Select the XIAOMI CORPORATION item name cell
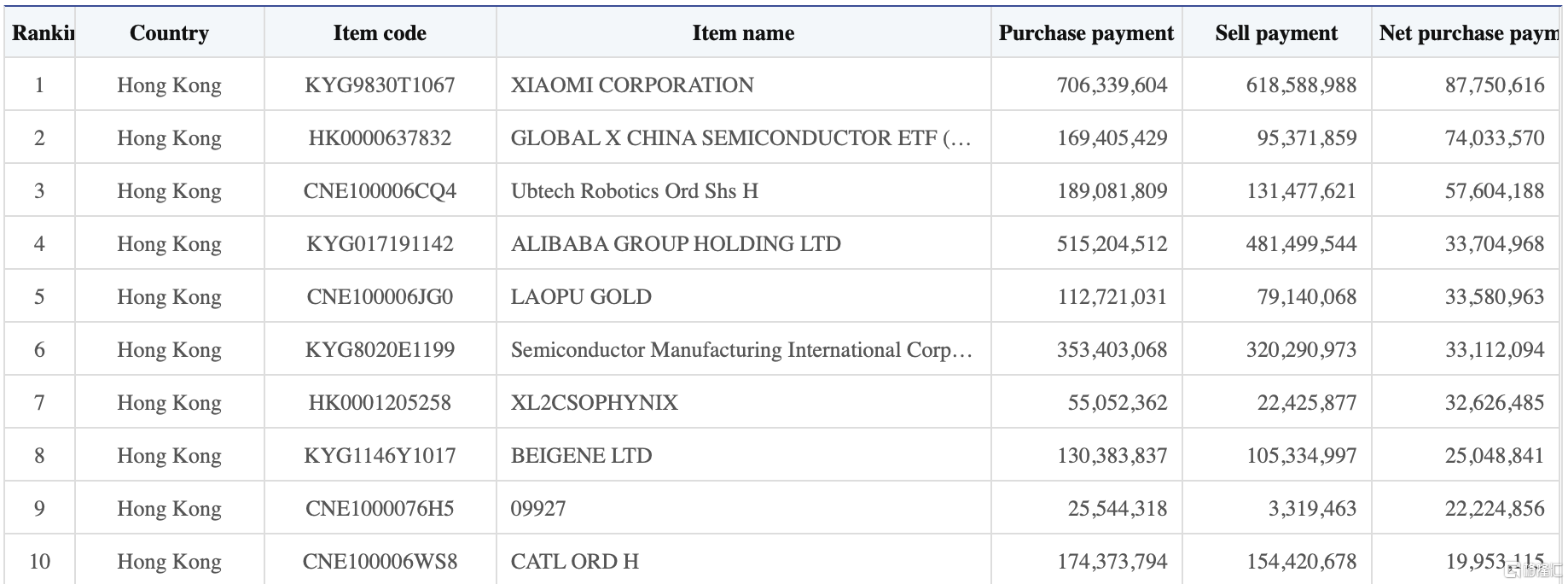 point(632,85)
